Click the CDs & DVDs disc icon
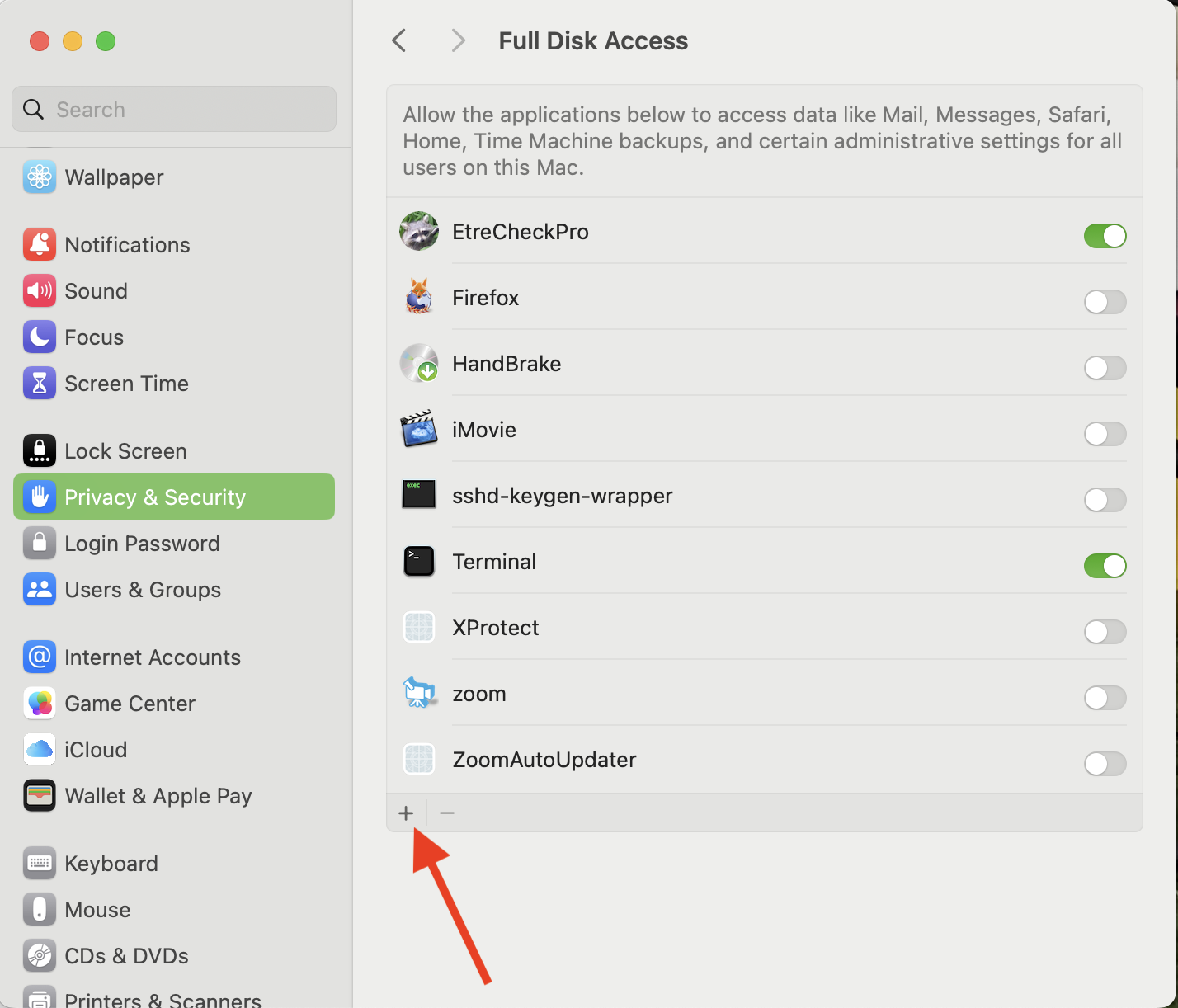1178x1008 pixels. coord(40,956)
